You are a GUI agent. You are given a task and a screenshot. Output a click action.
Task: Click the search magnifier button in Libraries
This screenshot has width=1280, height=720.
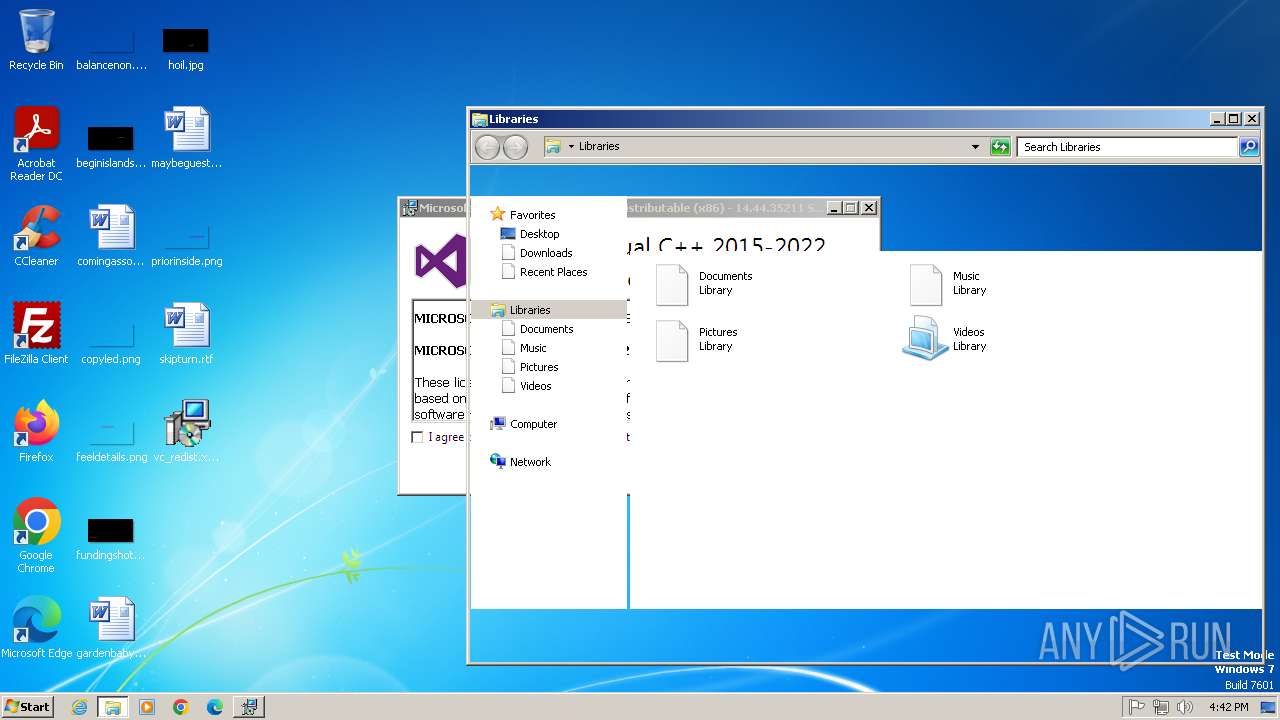pos(1249,147)
